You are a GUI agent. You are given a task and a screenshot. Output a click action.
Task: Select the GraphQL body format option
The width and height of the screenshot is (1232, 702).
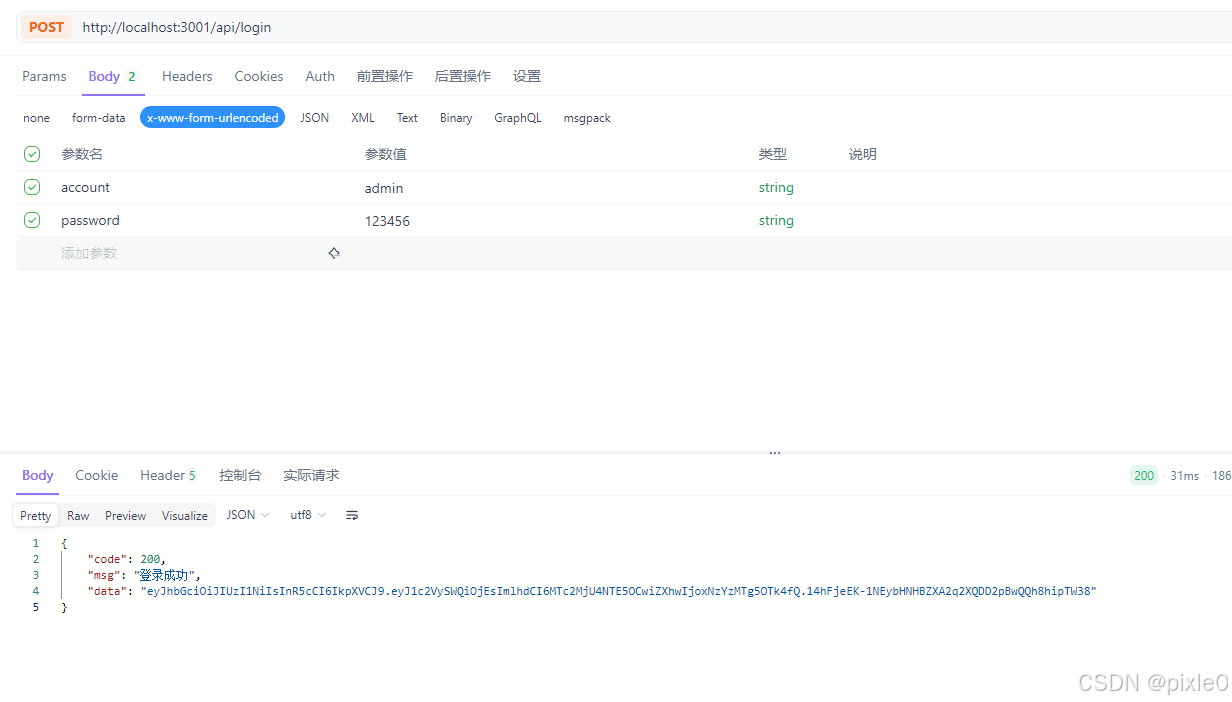(517, 117)
